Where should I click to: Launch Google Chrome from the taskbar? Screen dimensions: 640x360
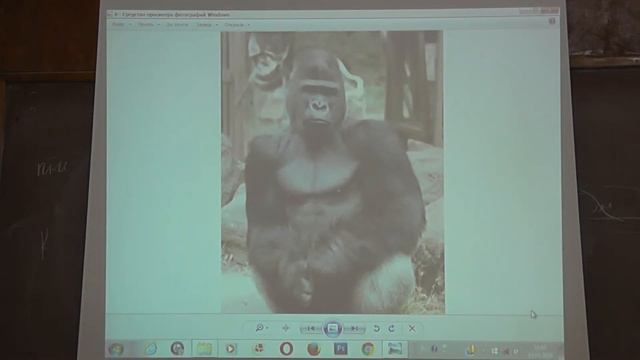368,349
